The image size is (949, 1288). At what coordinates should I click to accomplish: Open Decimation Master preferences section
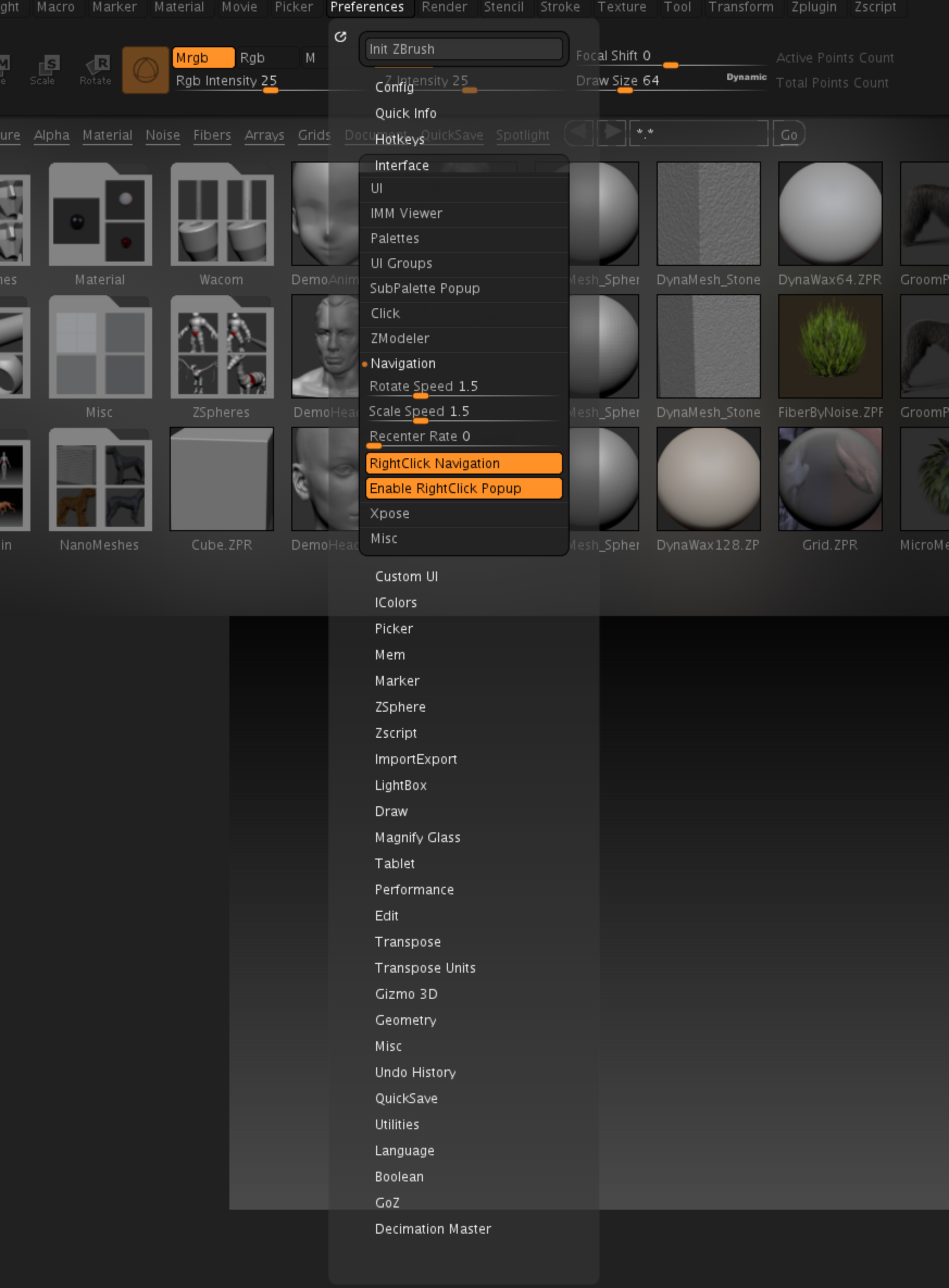(x=433, y=1229)
